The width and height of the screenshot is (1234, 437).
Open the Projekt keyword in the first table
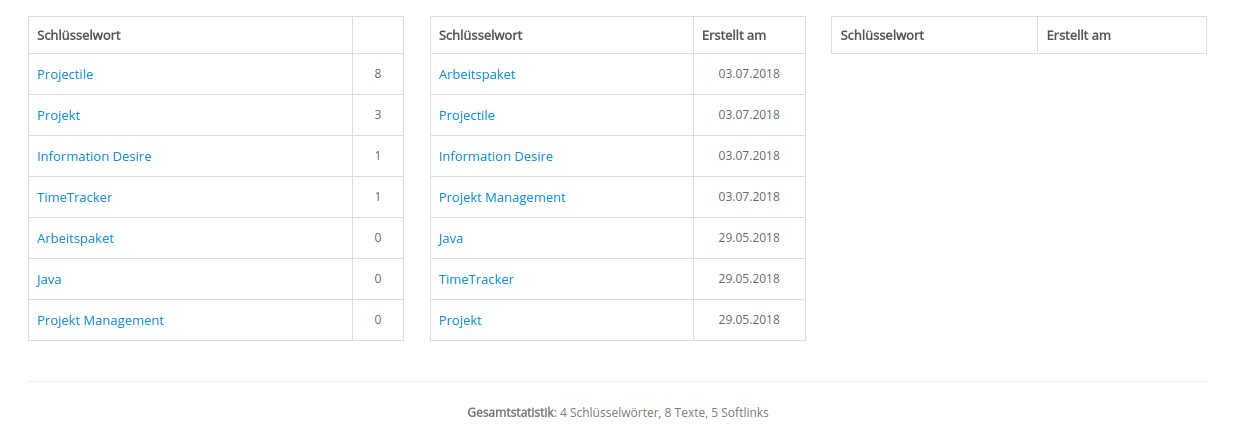pyautogui.click(x=58, y=115)
